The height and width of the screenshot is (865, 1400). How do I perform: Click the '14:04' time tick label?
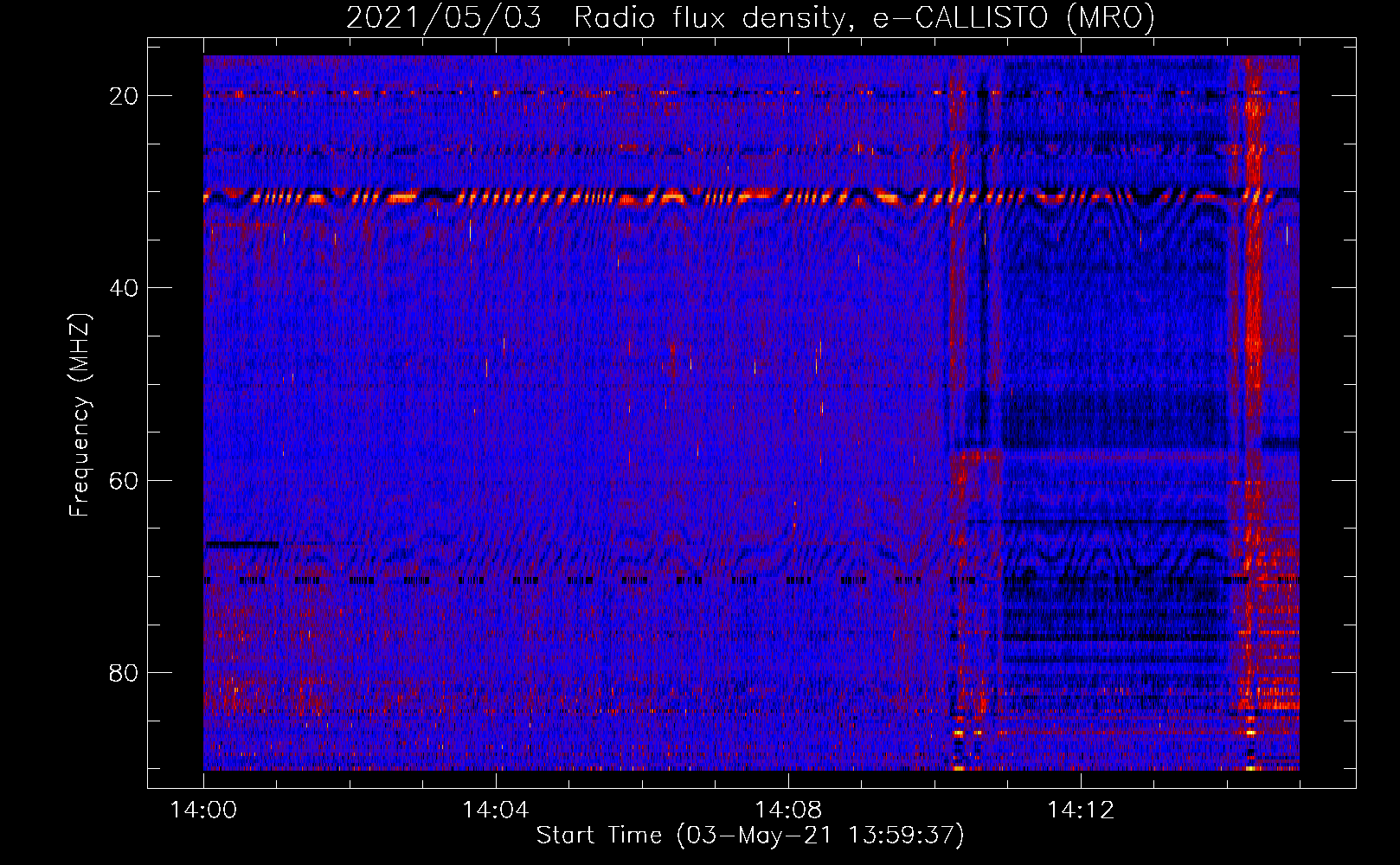496,811
